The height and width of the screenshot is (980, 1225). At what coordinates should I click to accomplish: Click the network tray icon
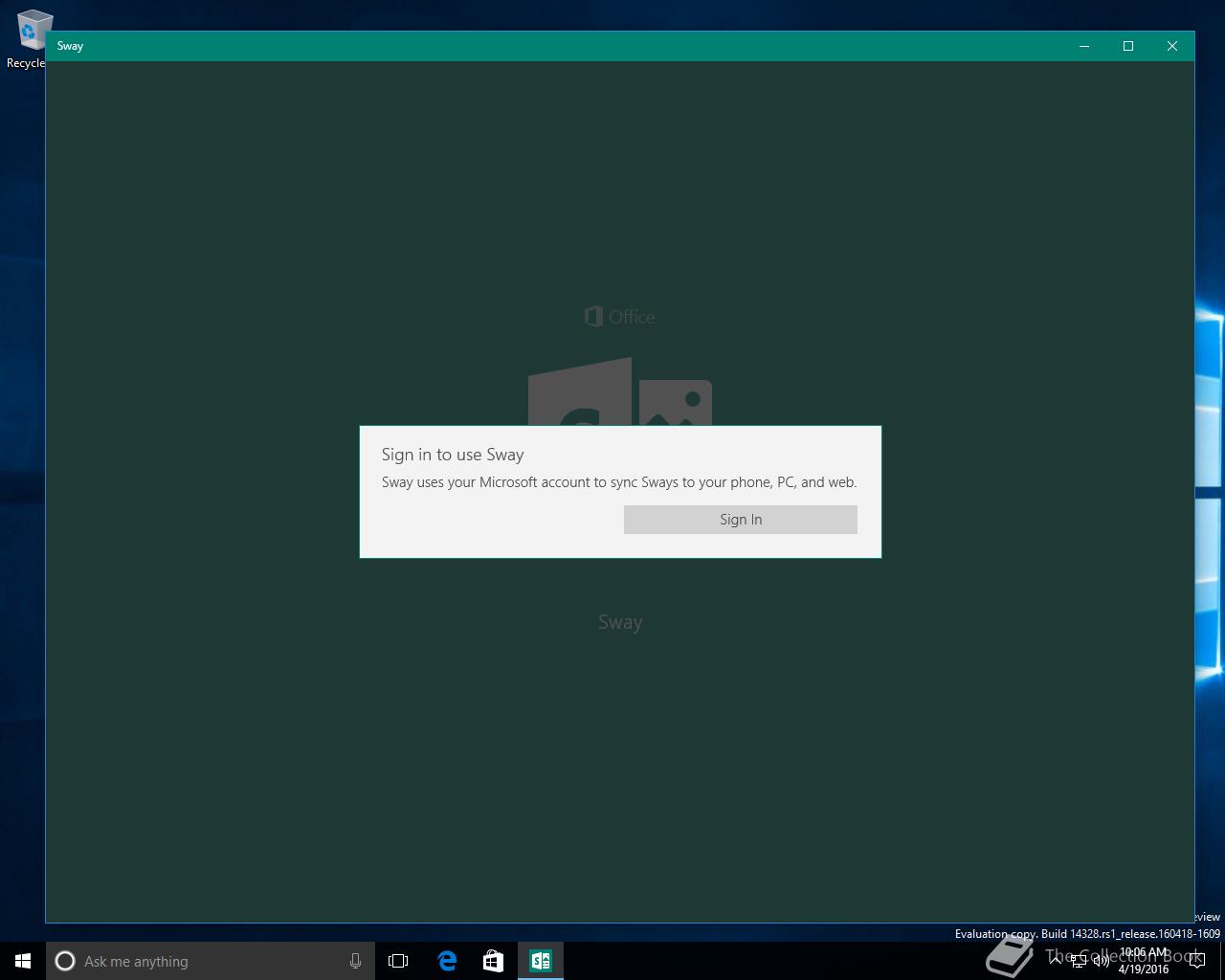(1079, 961)
